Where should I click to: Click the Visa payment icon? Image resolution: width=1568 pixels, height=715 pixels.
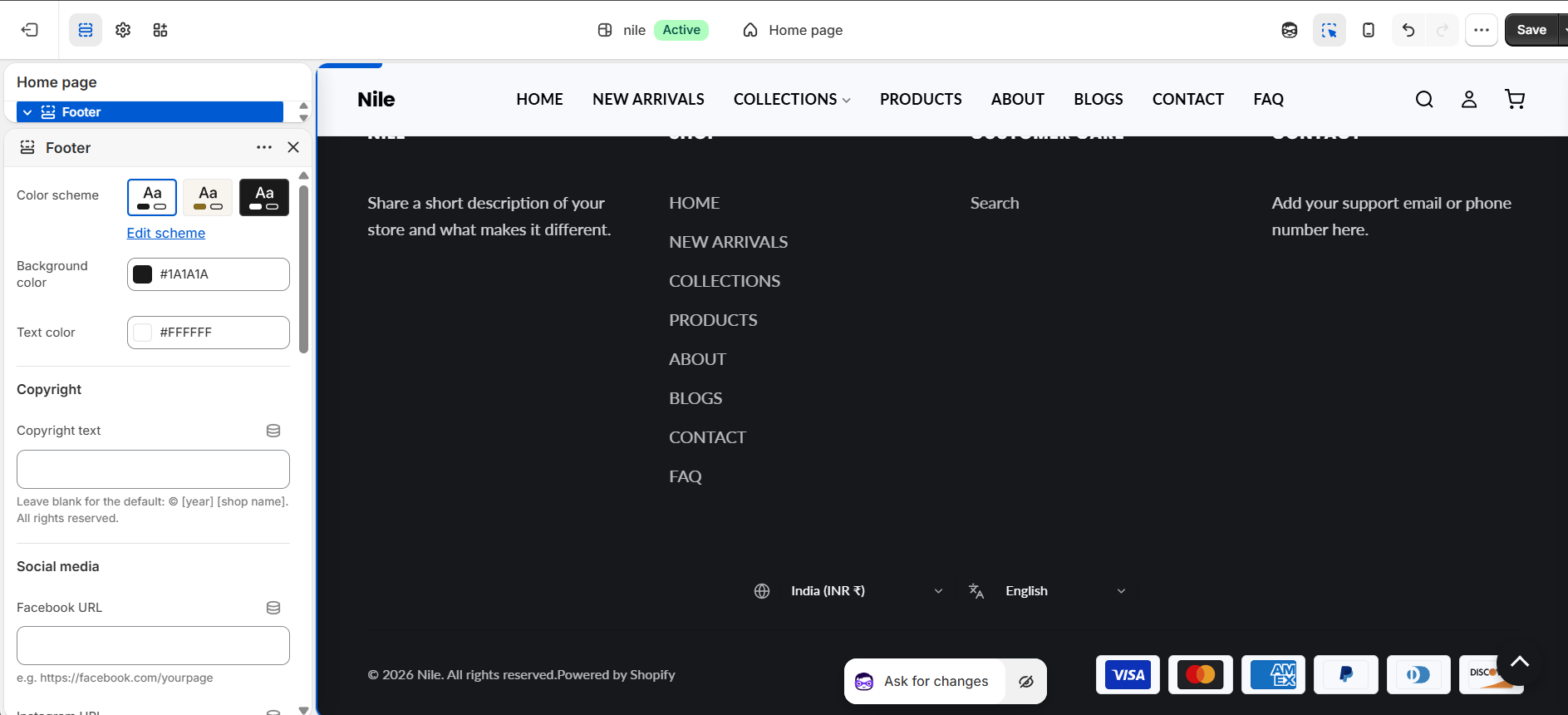click(x=1128, y=674)
